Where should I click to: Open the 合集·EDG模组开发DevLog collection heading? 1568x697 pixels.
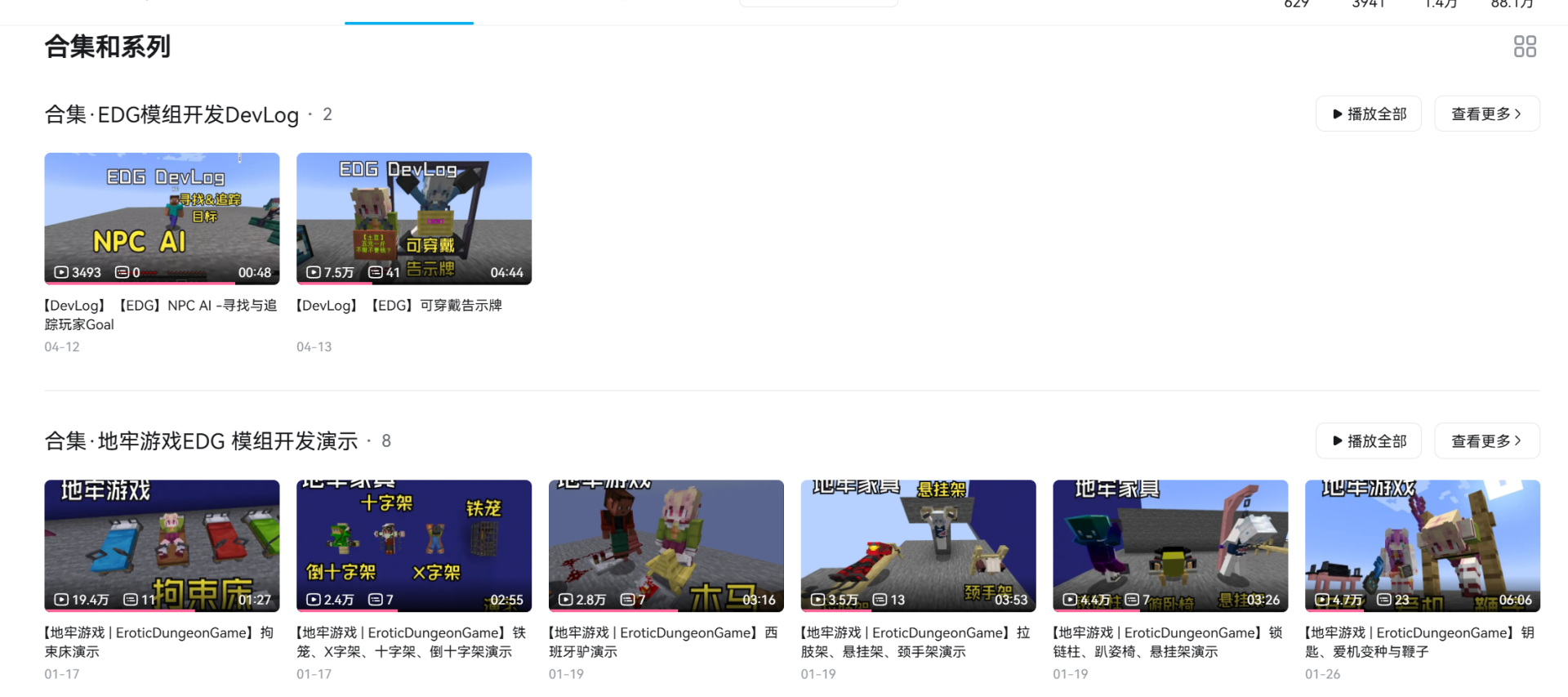pos(171,114)
